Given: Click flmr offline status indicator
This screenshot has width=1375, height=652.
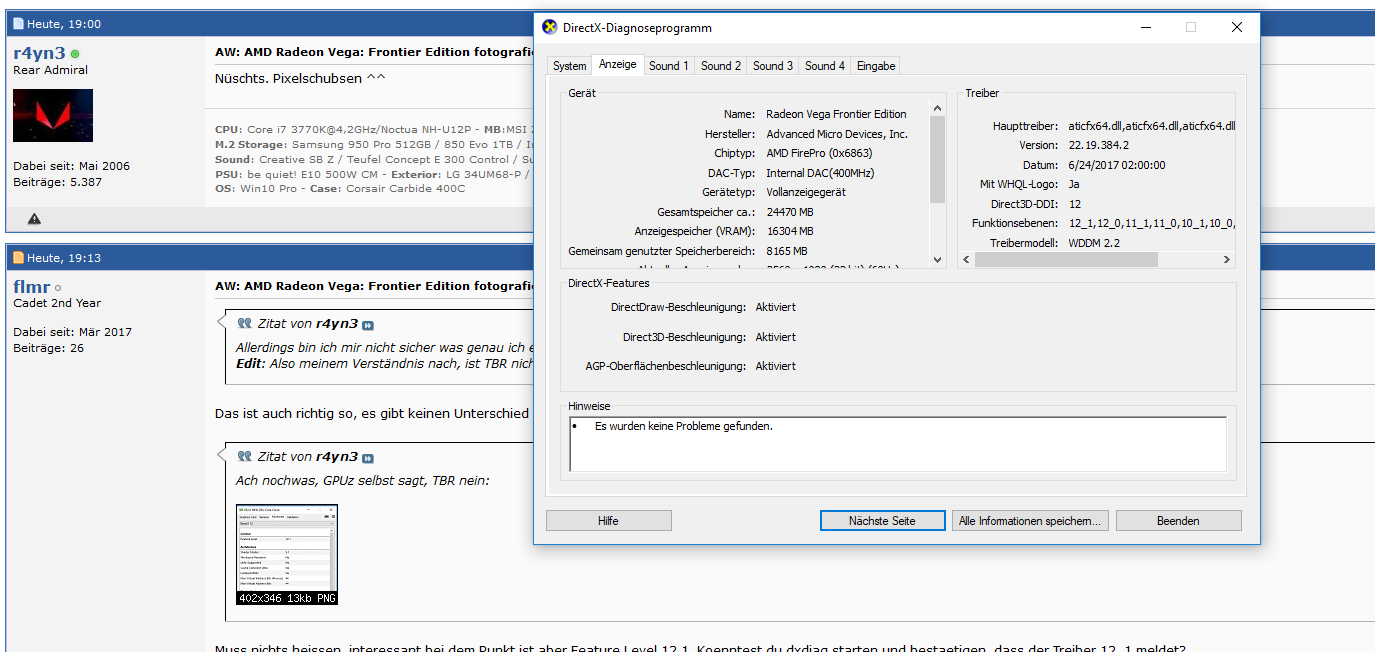Looking at the screenshot, I should click(58, 288).
